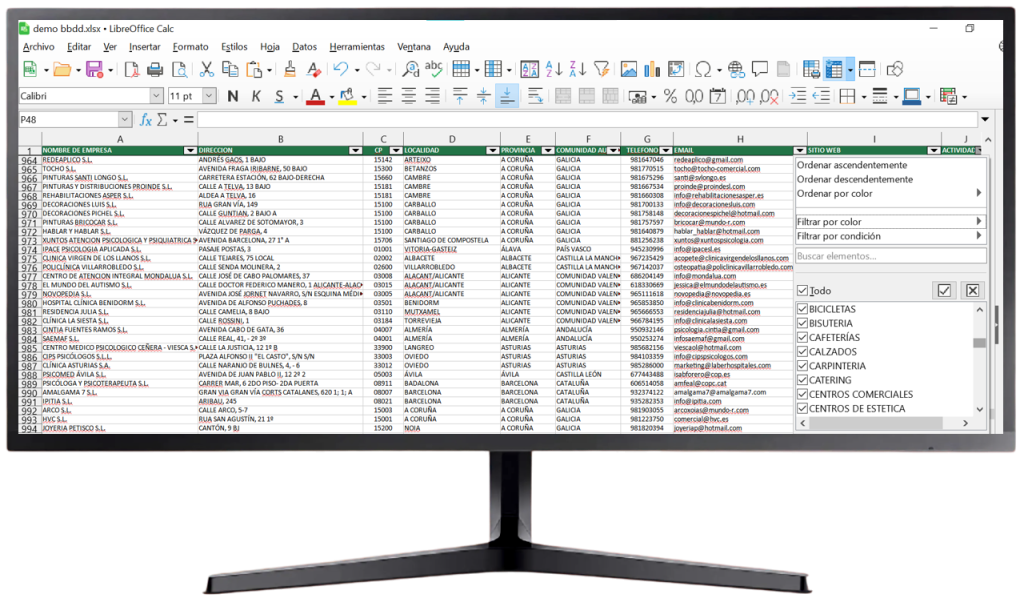This screenshot has width=1024, height=602.
Task: Click the Print icon in toolbar
Action: [x=155, y=69]
